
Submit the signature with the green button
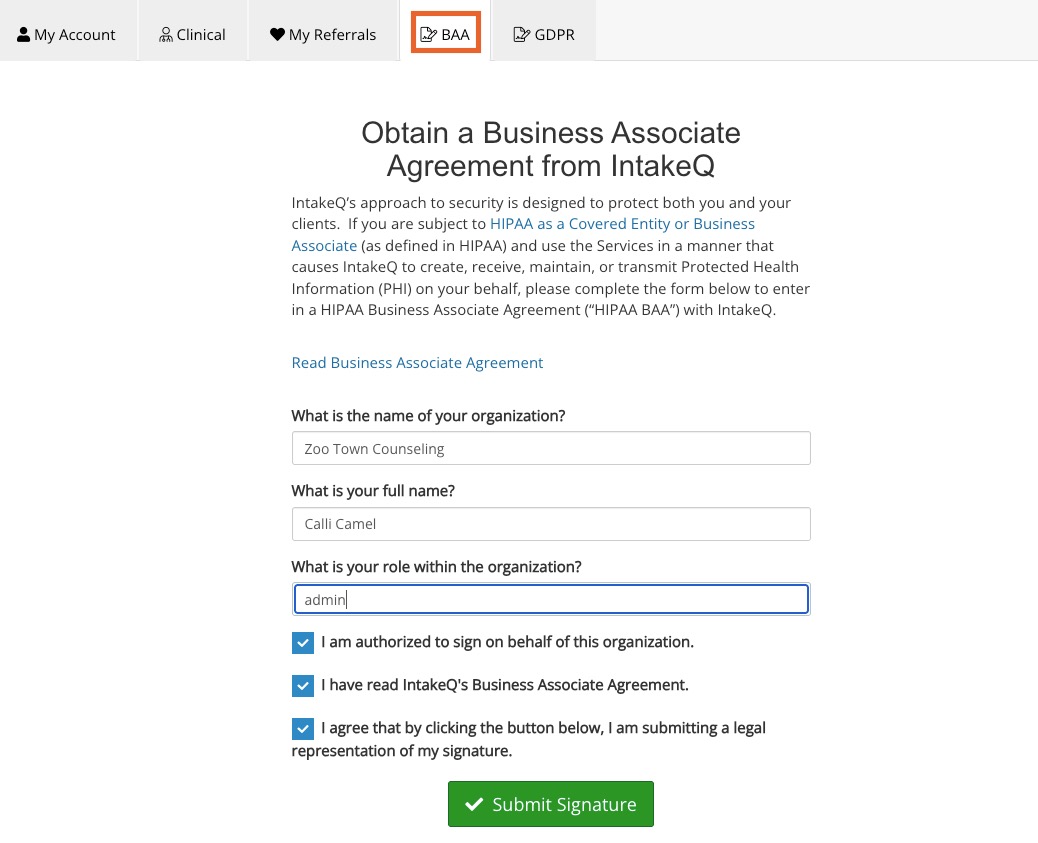[551, 804]
